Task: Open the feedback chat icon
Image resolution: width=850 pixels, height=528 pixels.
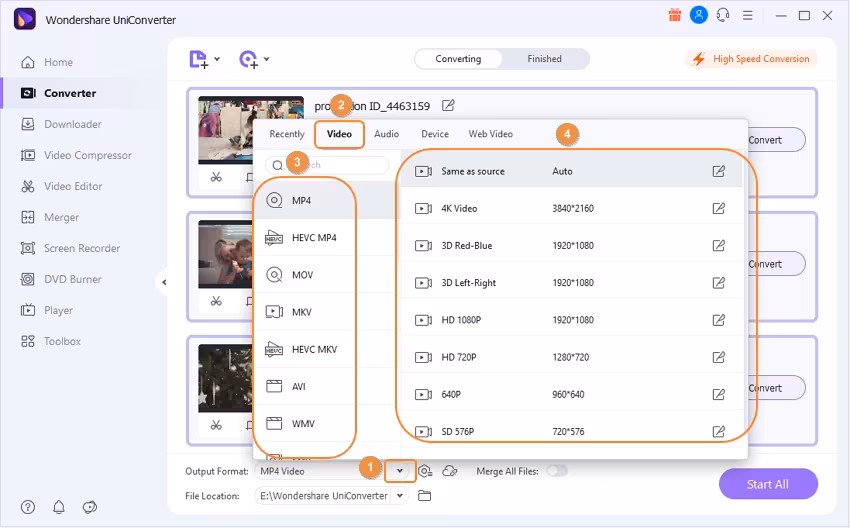Action: 89,507
